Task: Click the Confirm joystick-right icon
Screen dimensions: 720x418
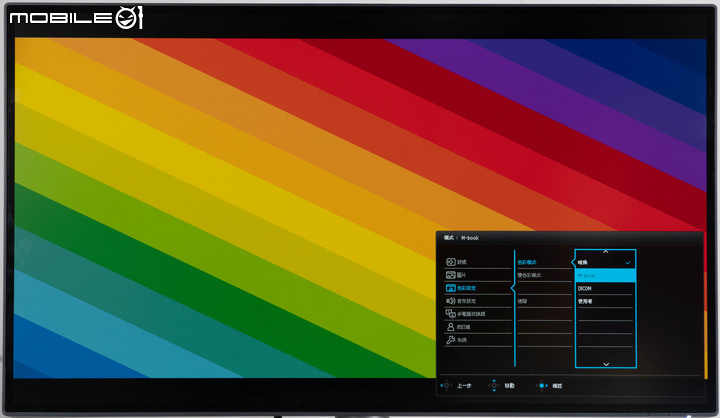Action: click(x=542, y=385)
